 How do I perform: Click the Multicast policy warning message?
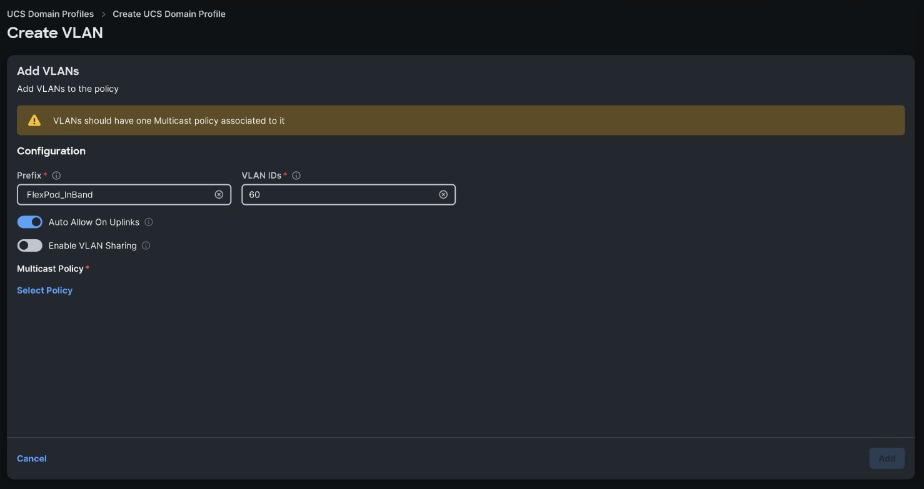(x=169, y=121)
